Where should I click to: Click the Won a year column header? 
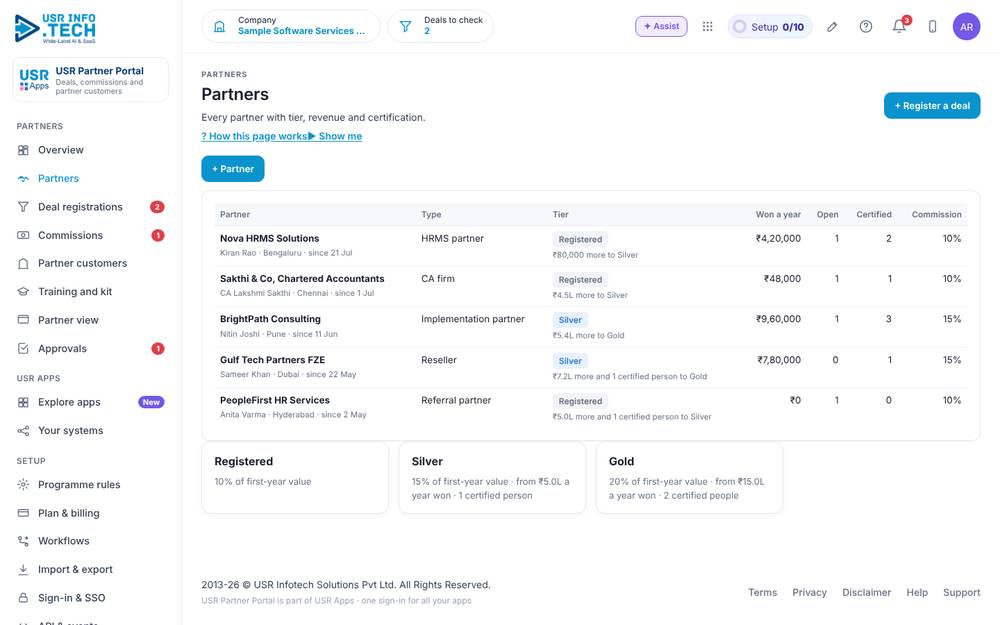(x=778, y=214)
